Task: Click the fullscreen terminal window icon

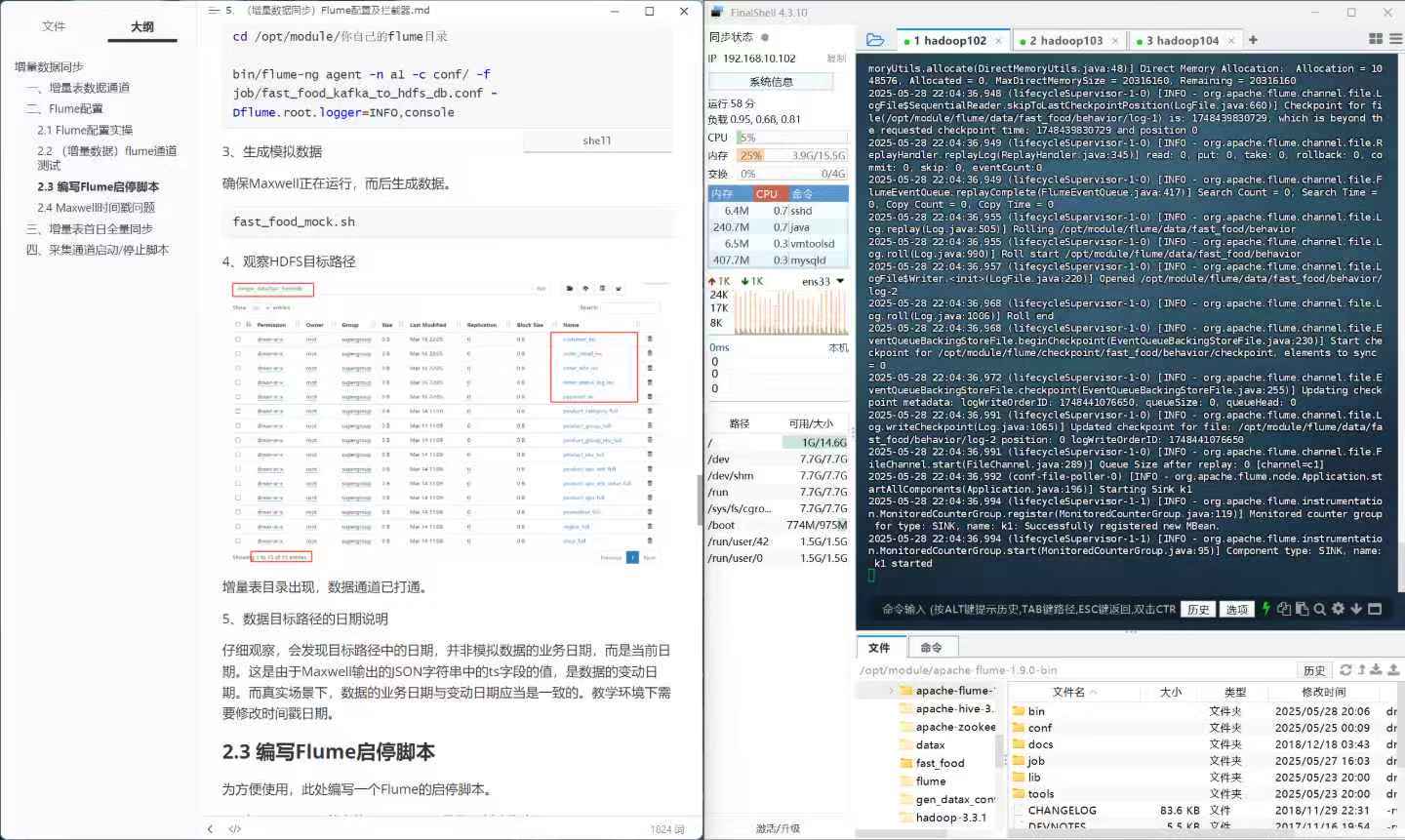Action: [x=1375, y=609]
